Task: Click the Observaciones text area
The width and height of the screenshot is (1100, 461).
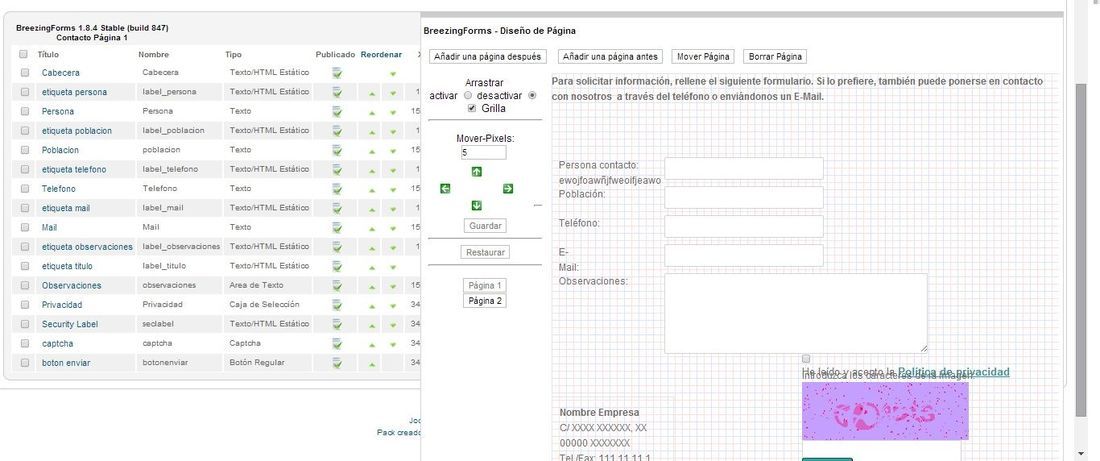Action: pyautogui.click(x=796, y=313)
